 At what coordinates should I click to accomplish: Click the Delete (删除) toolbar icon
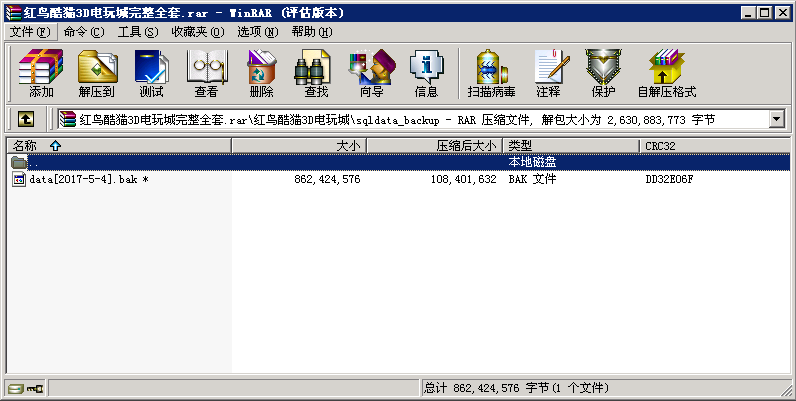261,74
